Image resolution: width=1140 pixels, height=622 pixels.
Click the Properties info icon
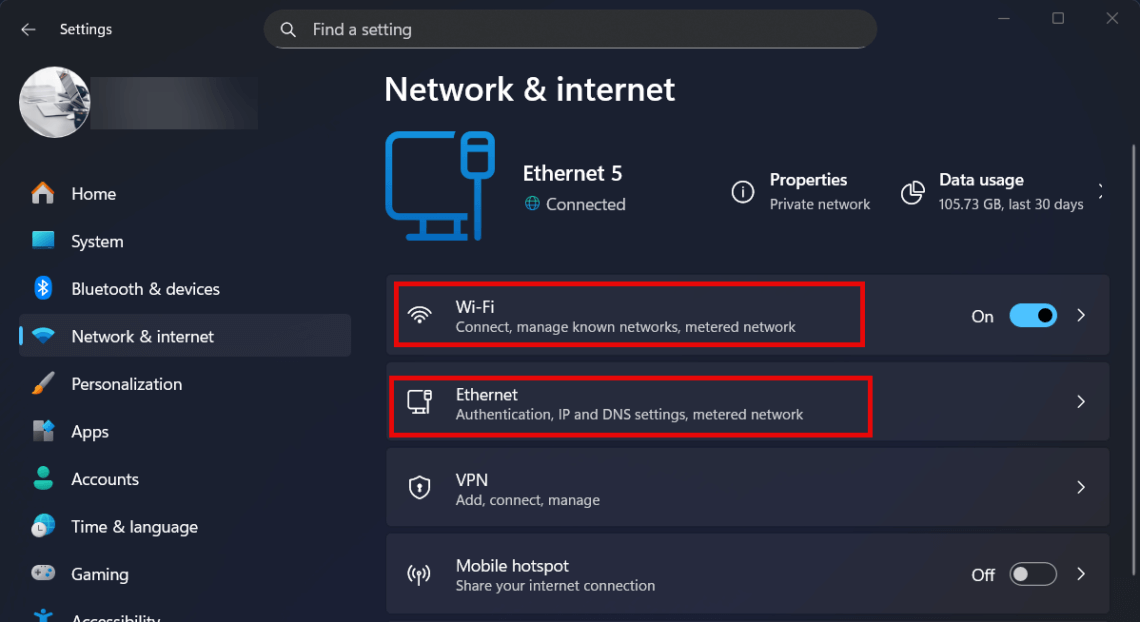coord(742,192)
